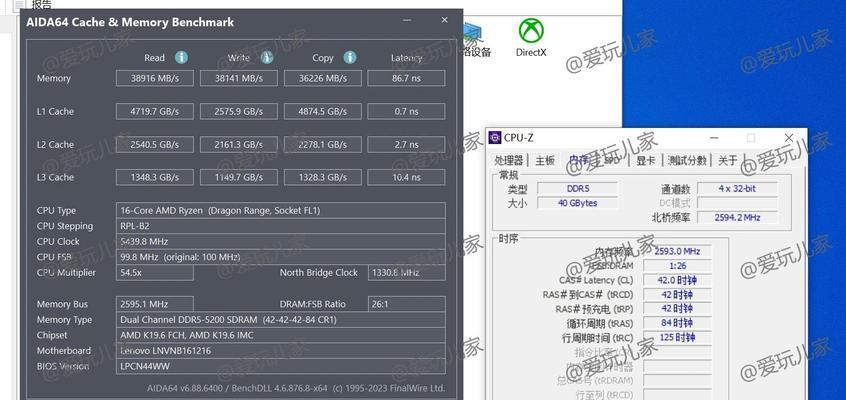The height and width of the screenshot is (400, 846).
Task: Click Memory Type field Dual Channel DDR5-5200
Action: pyautogui.click(x=281, y=320)
